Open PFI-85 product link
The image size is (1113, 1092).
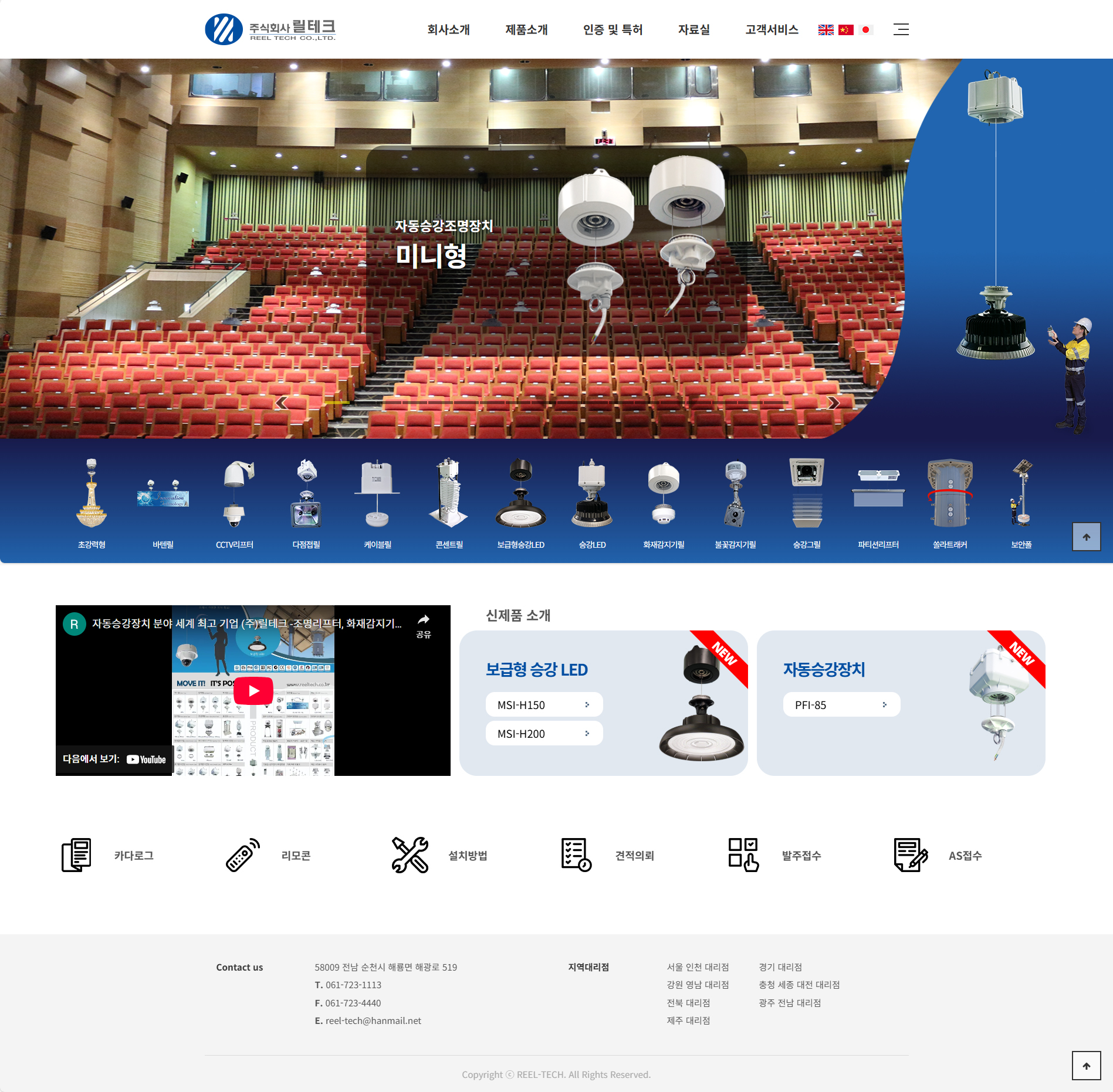click(x=841, y=705)
